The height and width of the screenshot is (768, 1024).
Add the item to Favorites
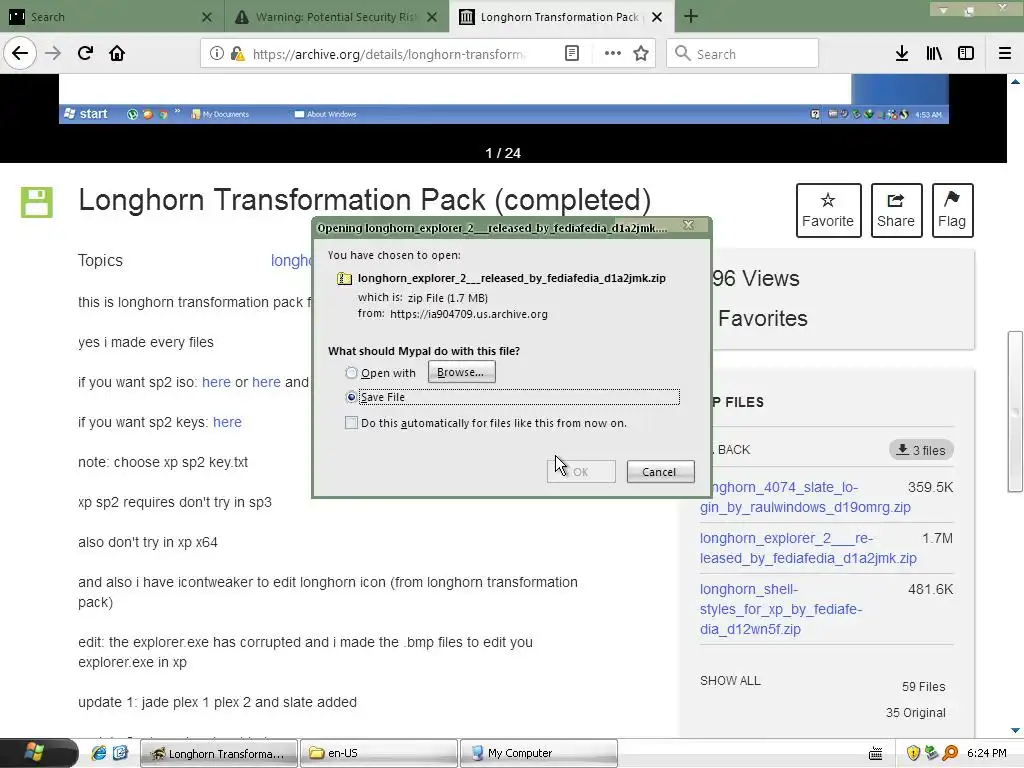828,210
